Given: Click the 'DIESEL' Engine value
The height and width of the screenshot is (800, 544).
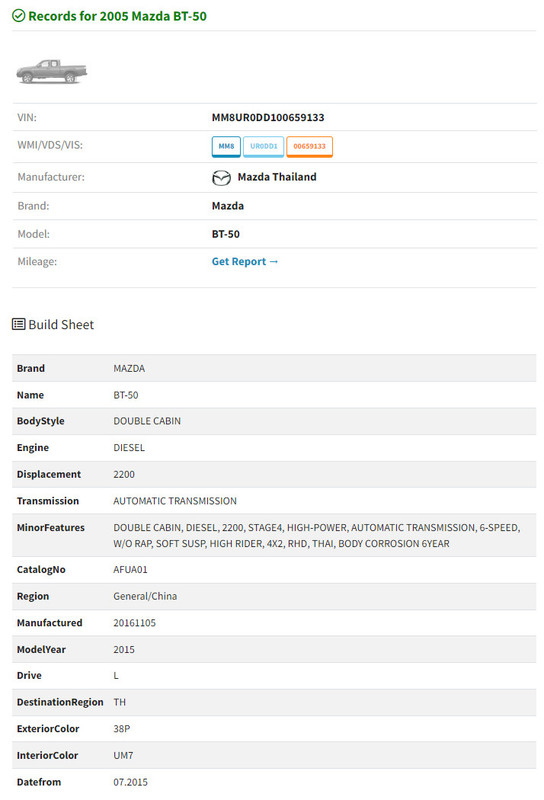Looking at the screenshot, I should [x=129, y=448].
